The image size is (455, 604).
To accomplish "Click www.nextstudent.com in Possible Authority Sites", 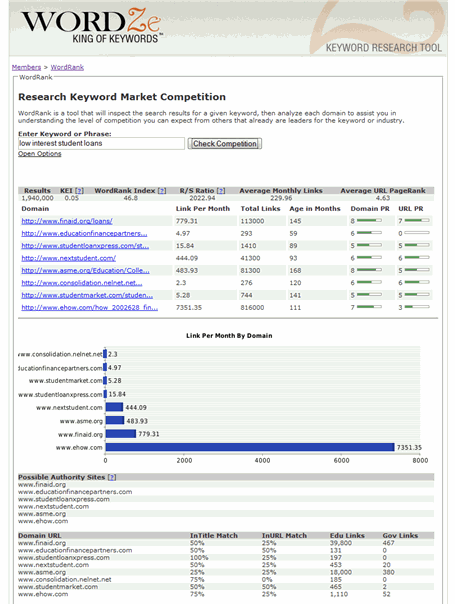I will click(x=53, y=507).
